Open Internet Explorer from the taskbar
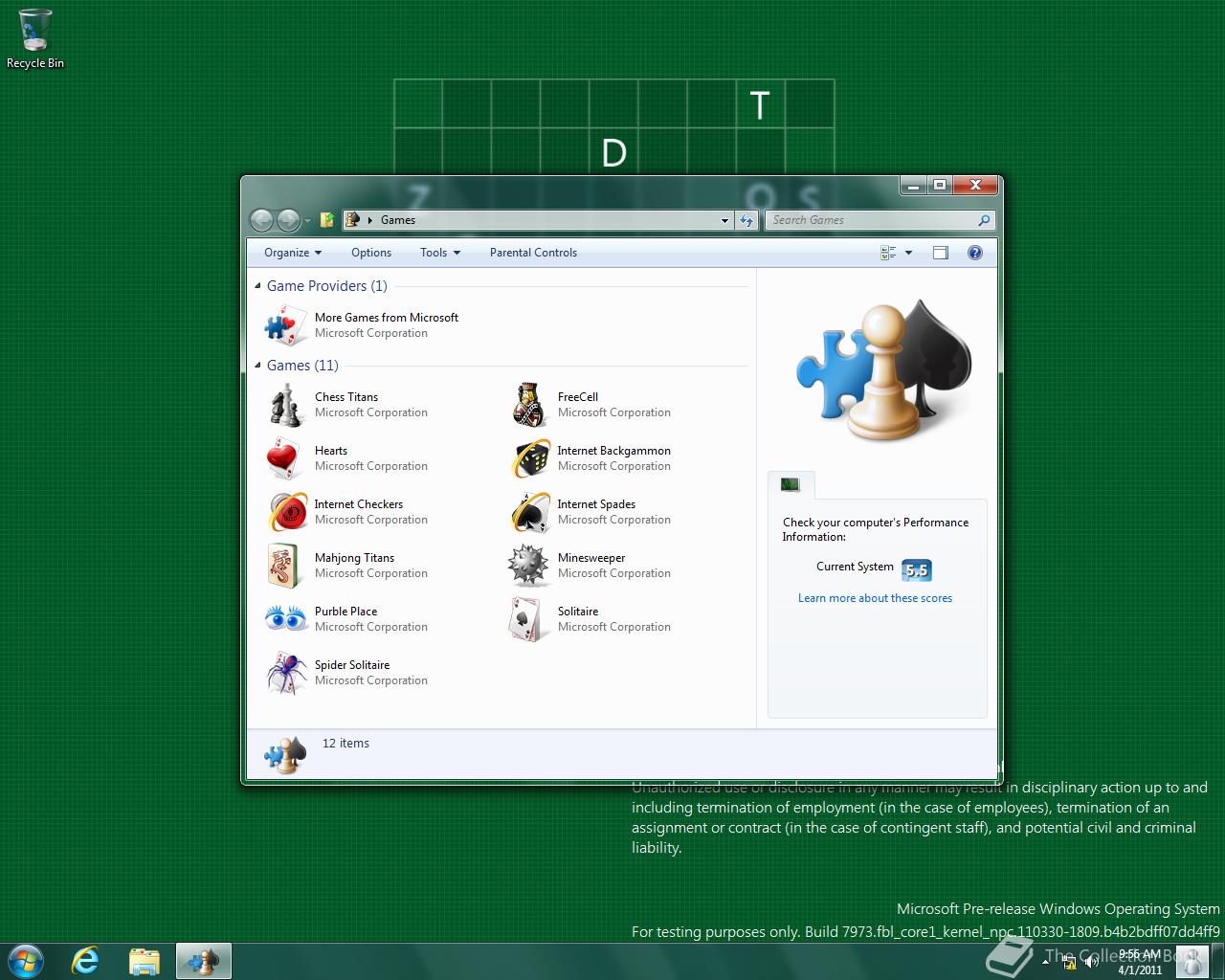Image resolution: width=1225 pixels, height=980 pixels. pyautogui.click(x=86, y=961)
